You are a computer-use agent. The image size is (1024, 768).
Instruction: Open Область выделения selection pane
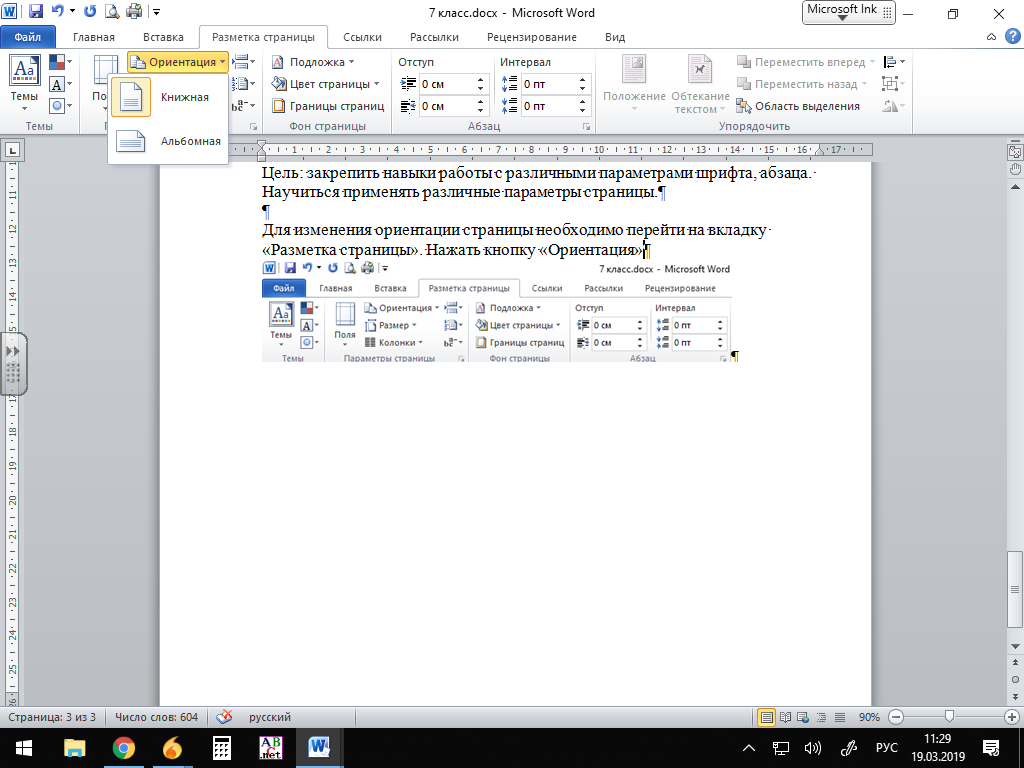click(798, 106)
